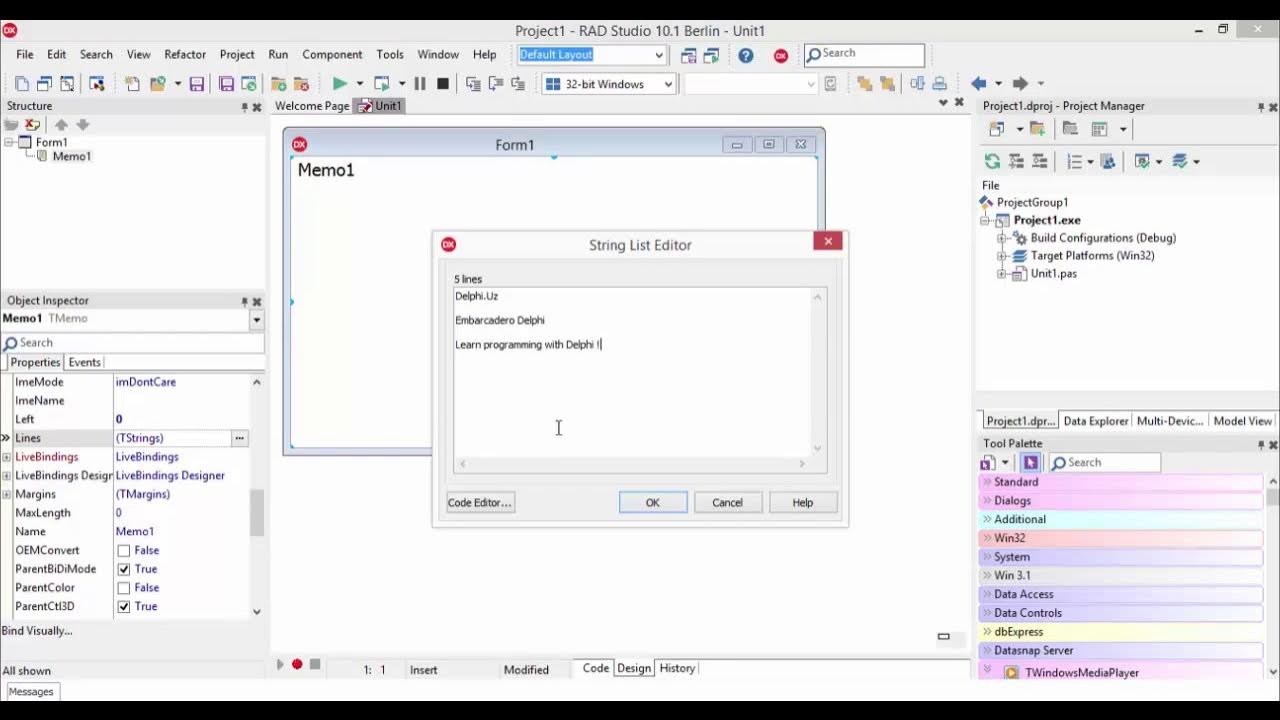Open the 32-bit Windows platform dropdown

tap(668, 85)
